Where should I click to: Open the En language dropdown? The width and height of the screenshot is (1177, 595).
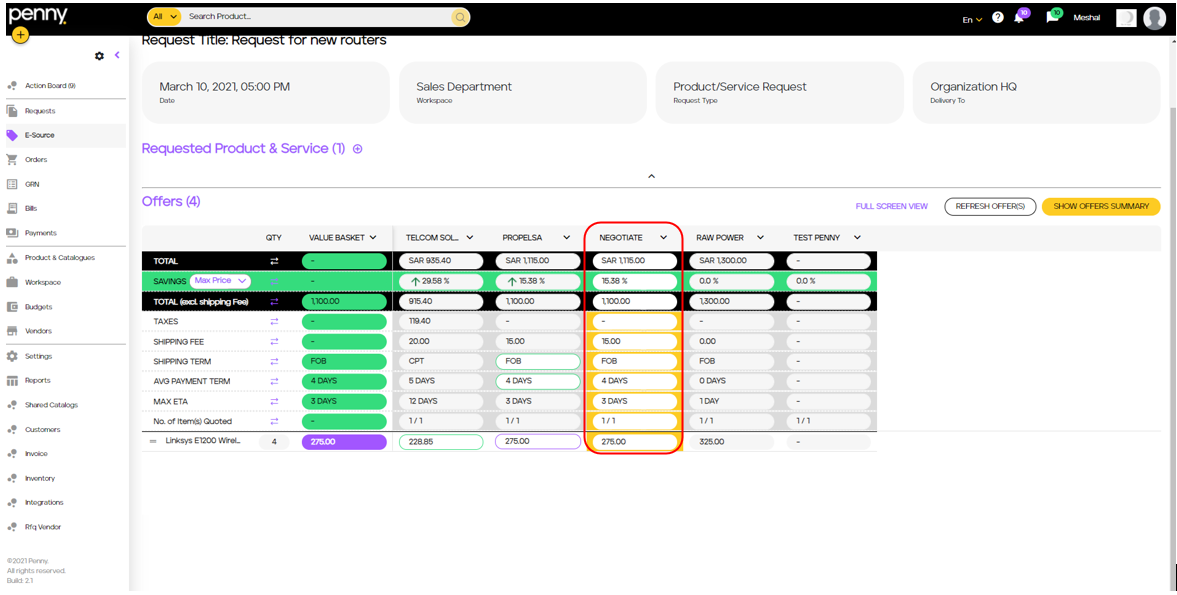coord(972,20)
